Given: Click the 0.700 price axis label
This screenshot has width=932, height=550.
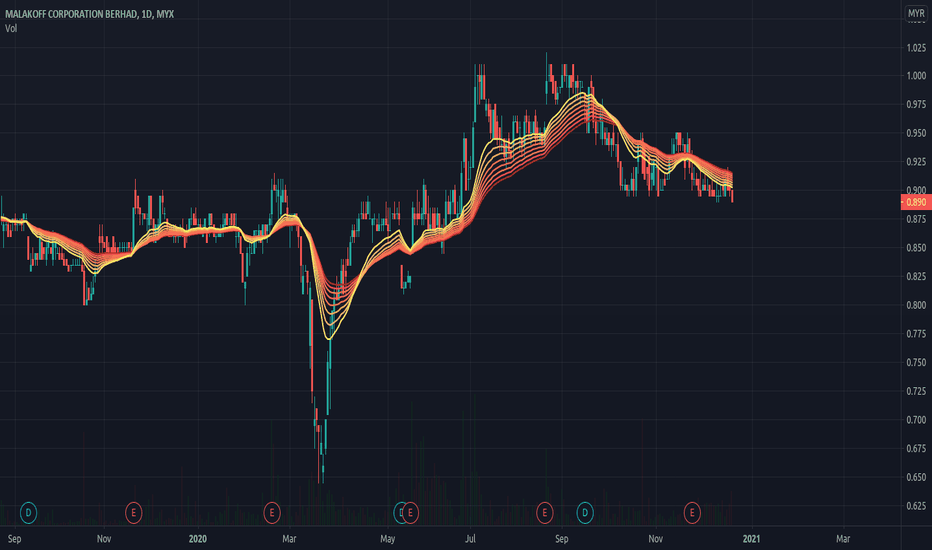Looking at the screenshot, I should pos(916,420).
